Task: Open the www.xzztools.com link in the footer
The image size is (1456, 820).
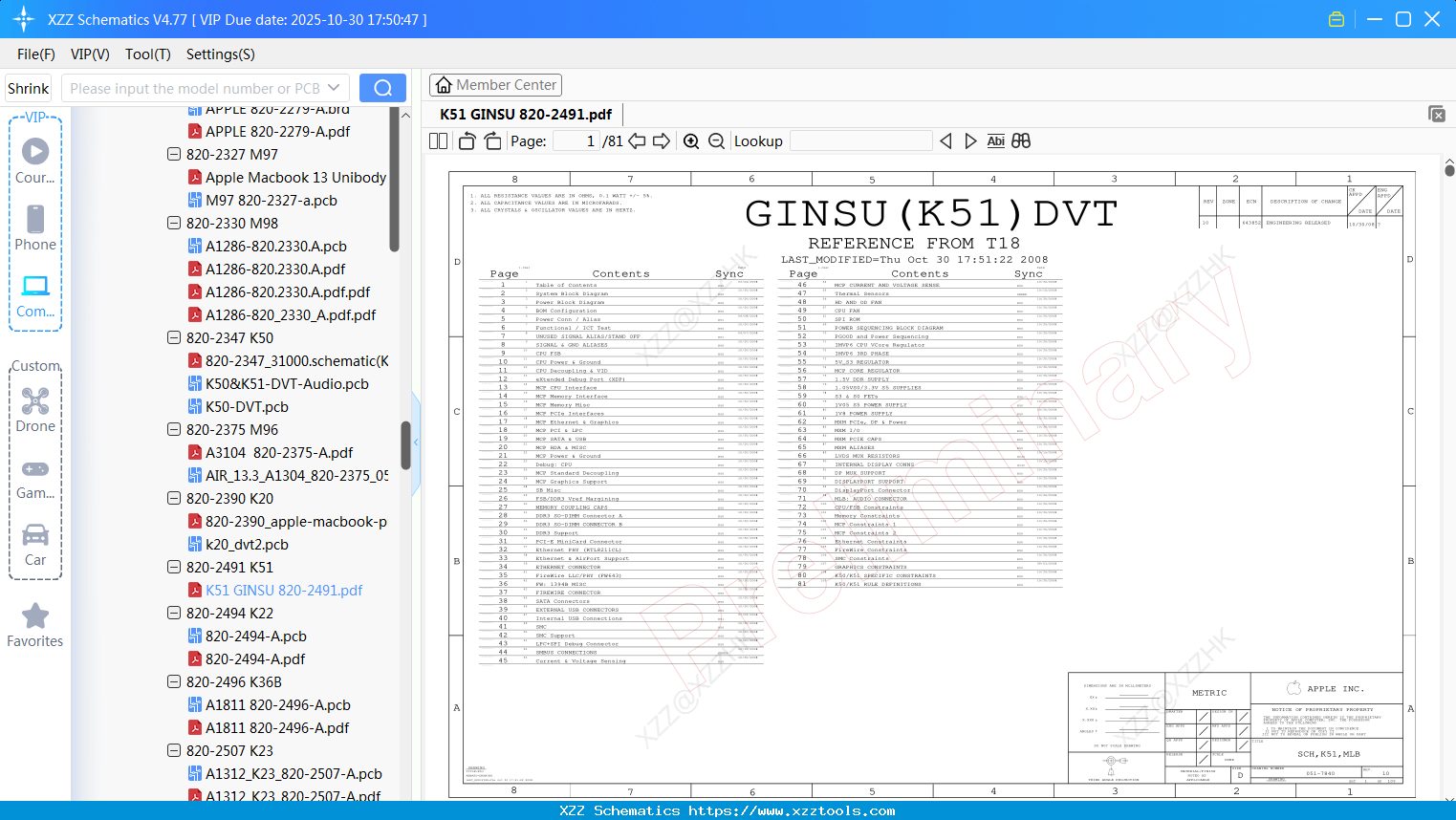Action: tap(792, 810)
